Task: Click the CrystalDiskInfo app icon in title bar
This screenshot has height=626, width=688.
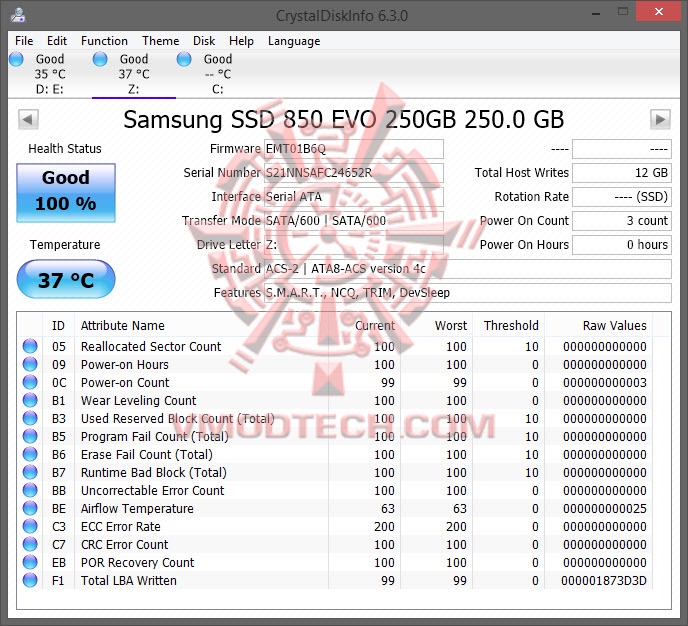Action: 18,14
